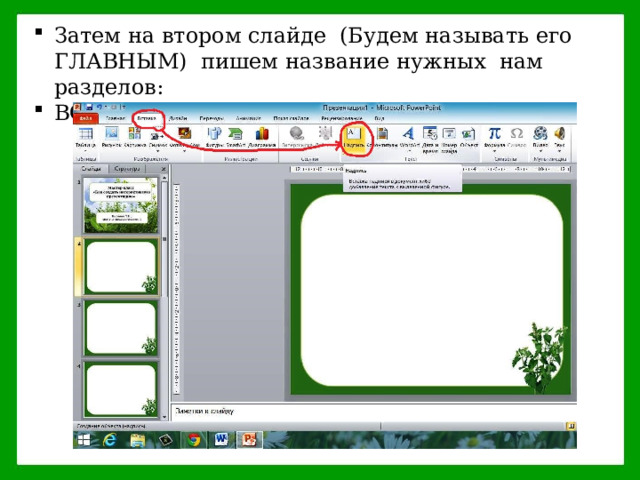Open the red File (Файл) tab
Screen dimensions: 640x480
coord(86,118)
